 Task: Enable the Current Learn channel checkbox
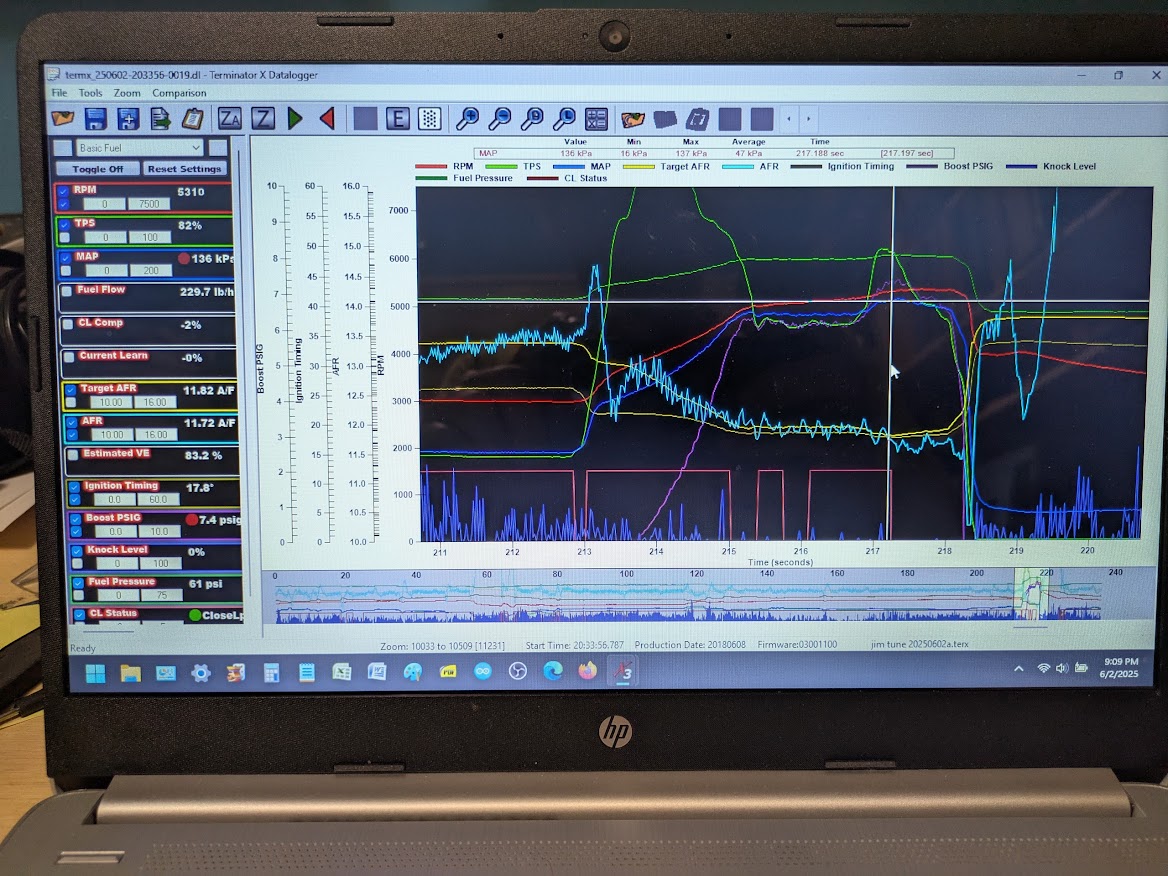pos(69,356)
